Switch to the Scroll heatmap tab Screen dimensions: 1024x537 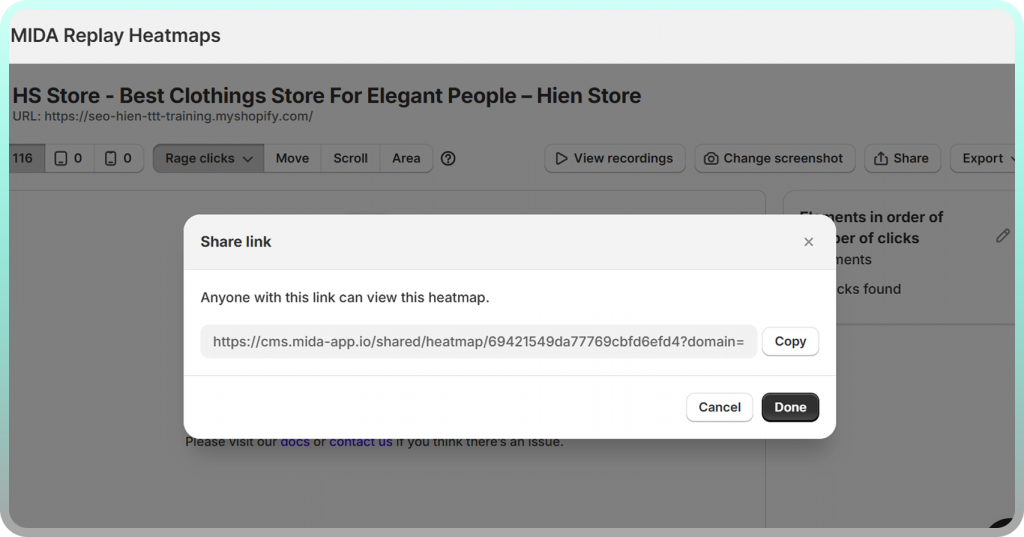pos(350,158)
